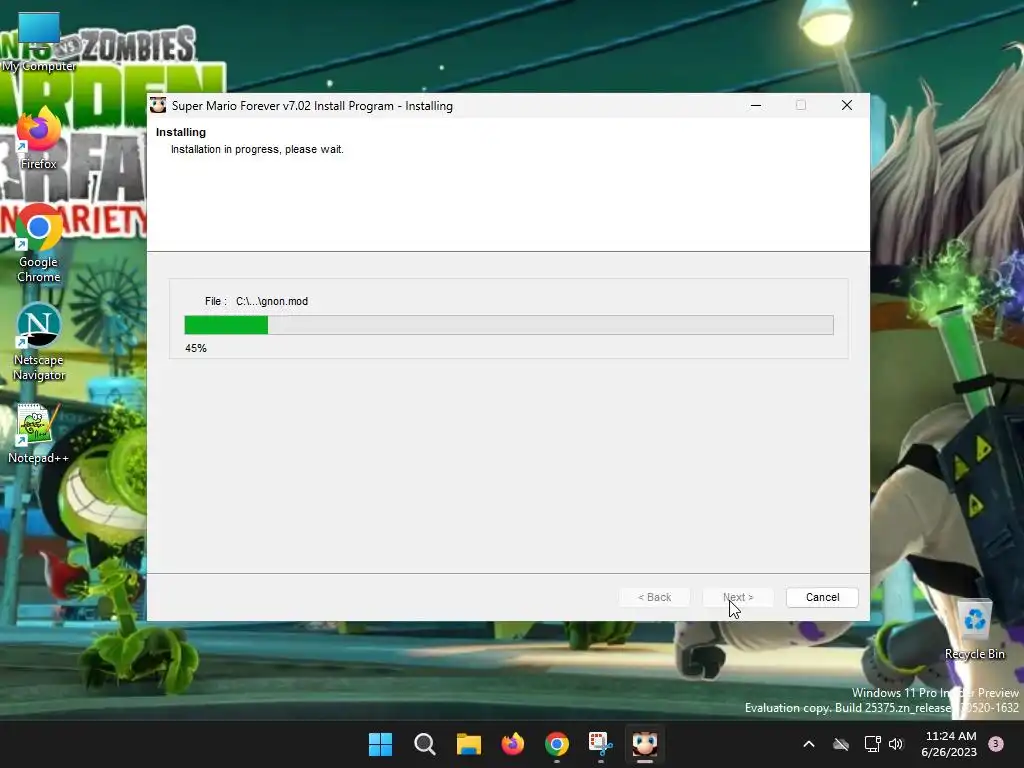Click the 45% progress label

[196, 348]
